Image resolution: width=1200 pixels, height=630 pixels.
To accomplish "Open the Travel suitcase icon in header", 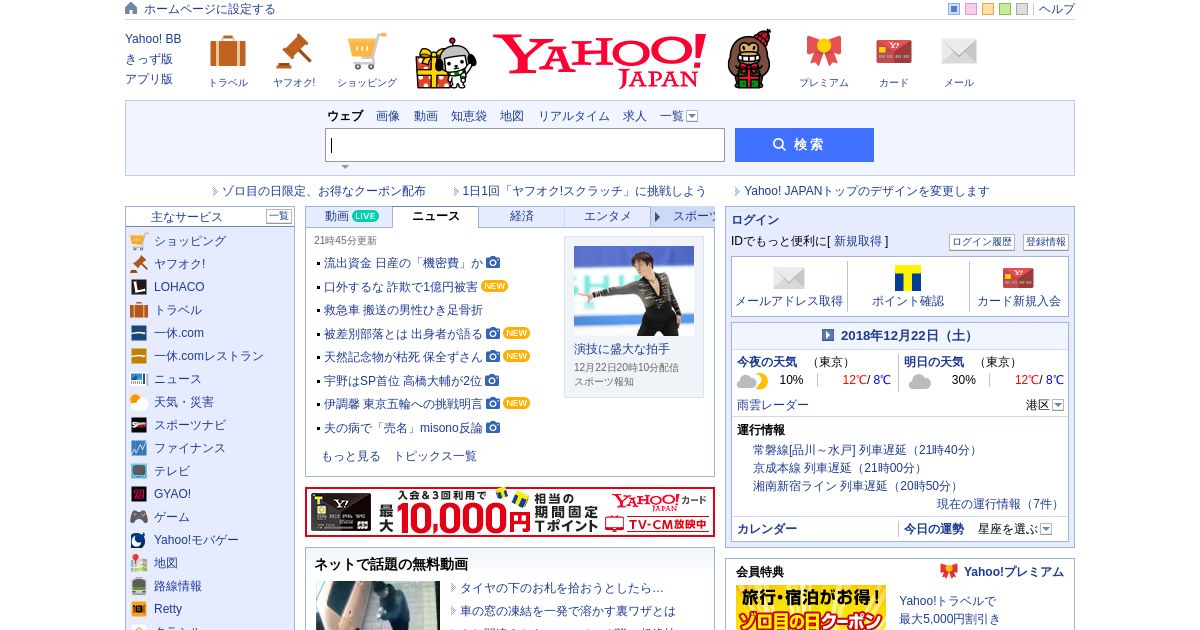I will click(x=228, y=51).
